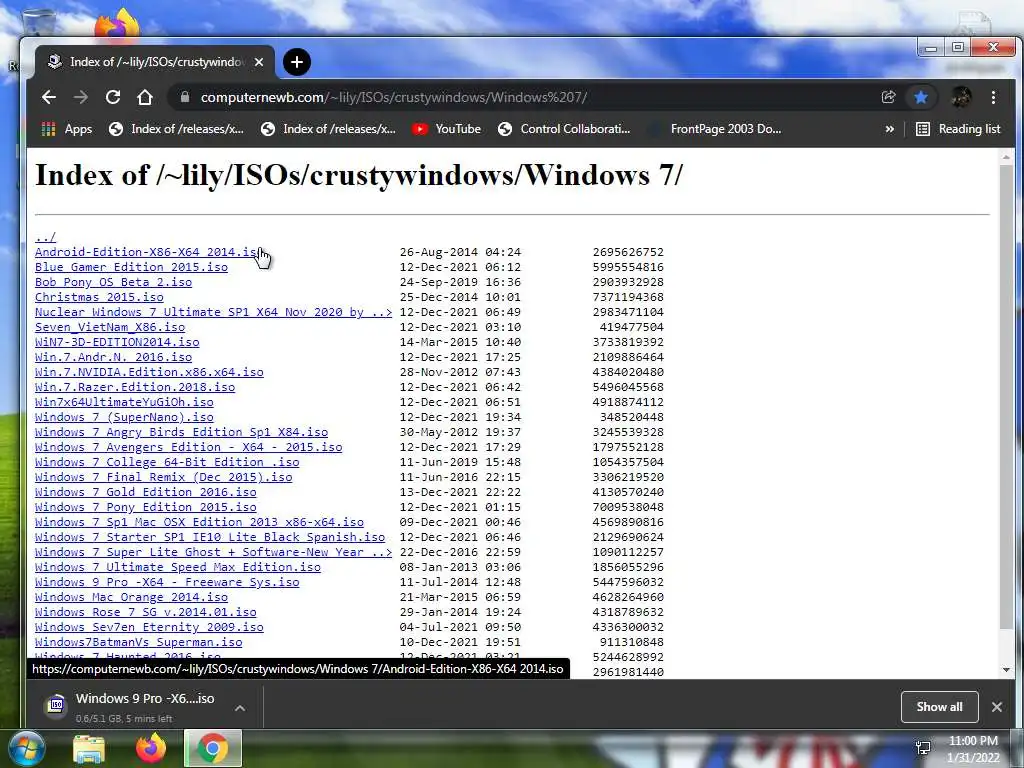Download Nuclear Windows 7 Ultimate SP1 iso
The width and height of the screenshot is (1024, 768).
[214, 312]
